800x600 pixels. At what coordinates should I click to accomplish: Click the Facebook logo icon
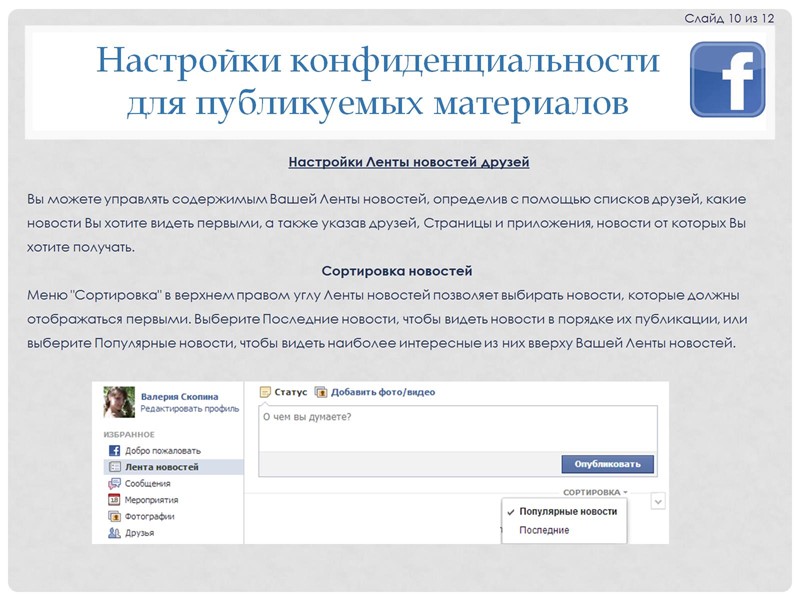pyautogui.click(x=728, y=80)
